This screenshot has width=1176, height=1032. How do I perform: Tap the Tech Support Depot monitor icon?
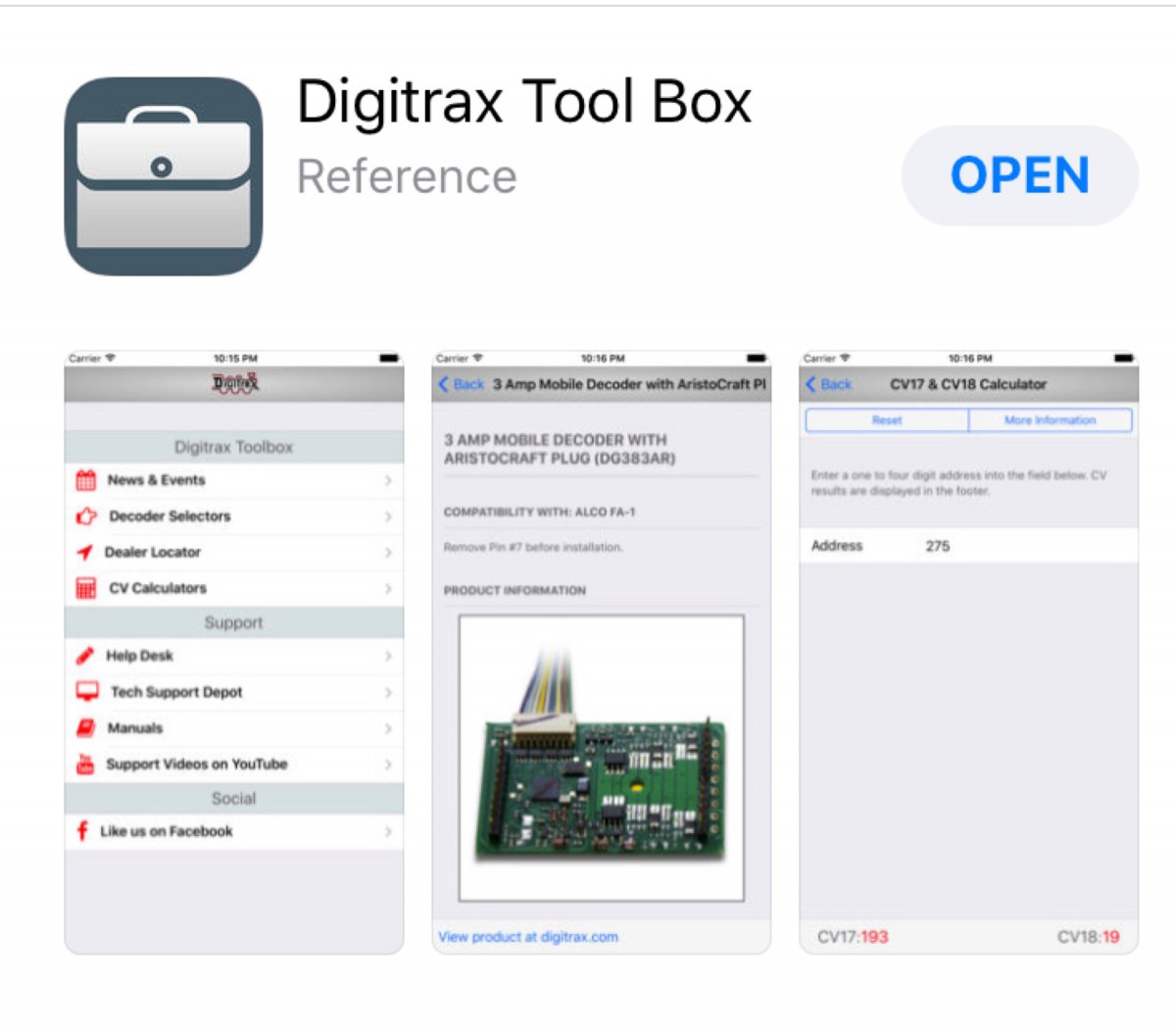click(x=87, y=692)
